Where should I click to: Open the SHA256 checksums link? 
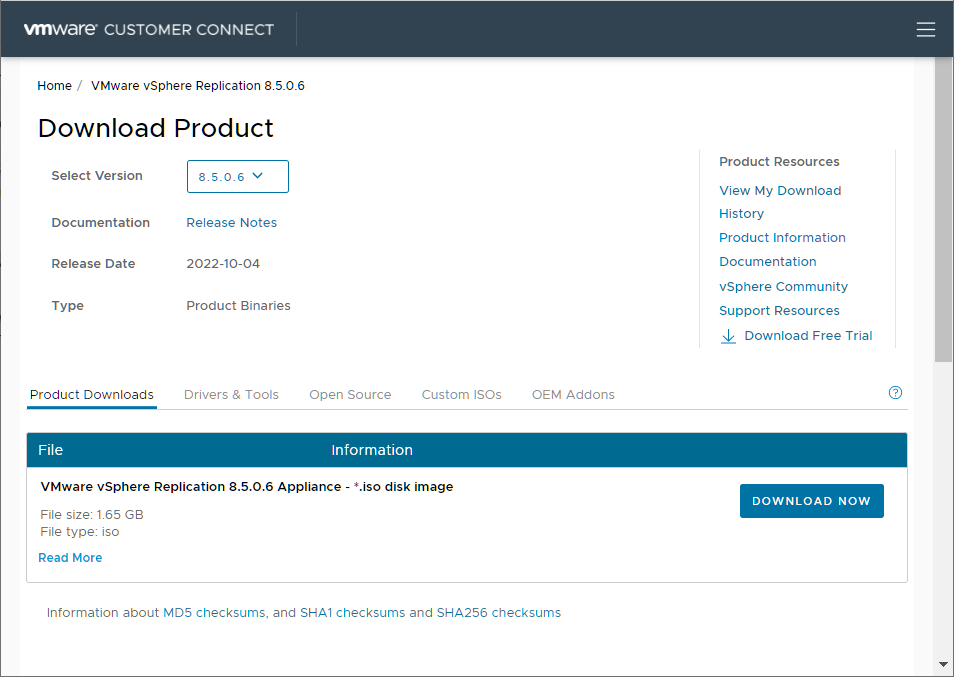[x=498, y=613]
